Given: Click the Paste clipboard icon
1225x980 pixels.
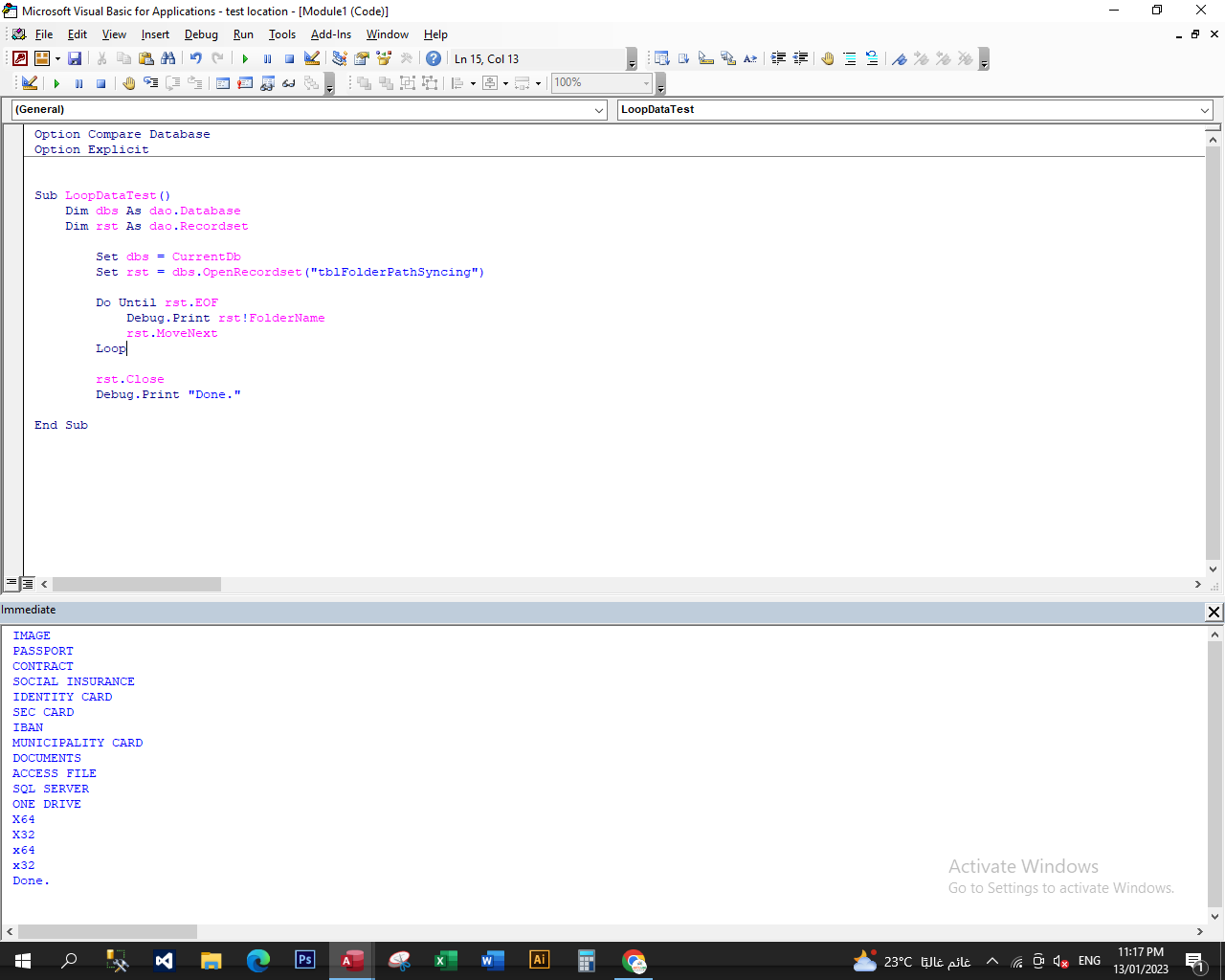Looking at the screenshot, I should click(145, 58).
